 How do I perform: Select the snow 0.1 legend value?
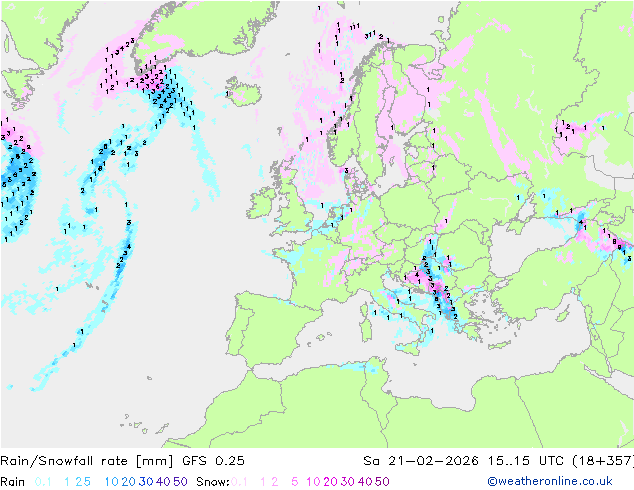[x=239, y=482]
